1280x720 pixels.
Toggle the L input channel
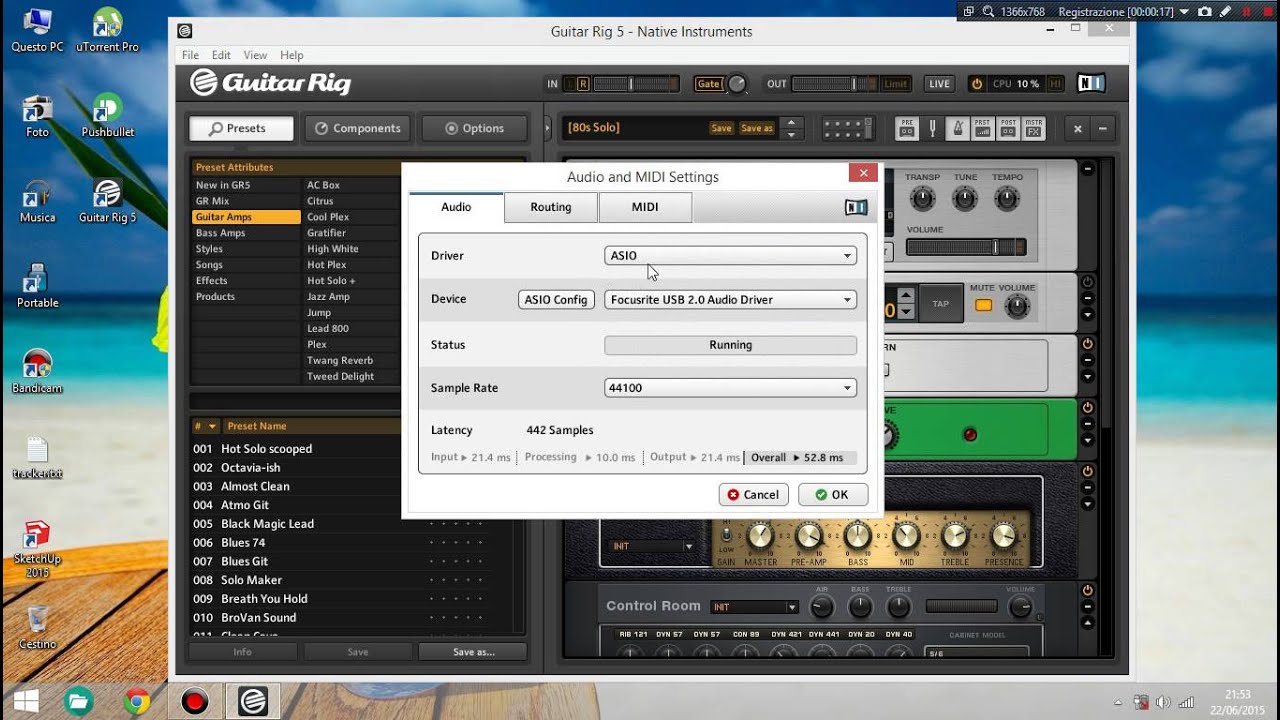[570, 84]
